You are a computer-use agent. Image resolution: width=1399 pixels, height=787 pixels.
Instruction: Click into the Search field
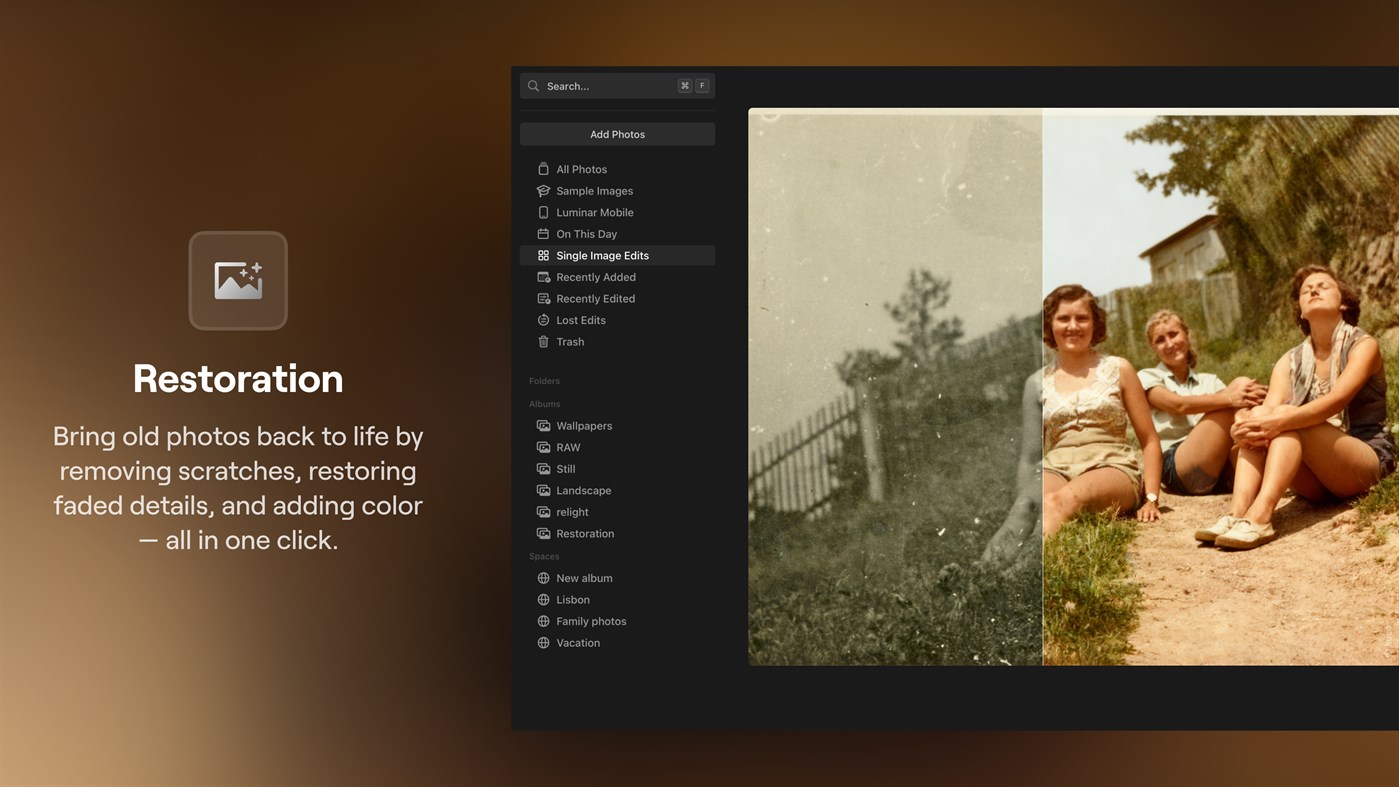click(x=617, y=86)
